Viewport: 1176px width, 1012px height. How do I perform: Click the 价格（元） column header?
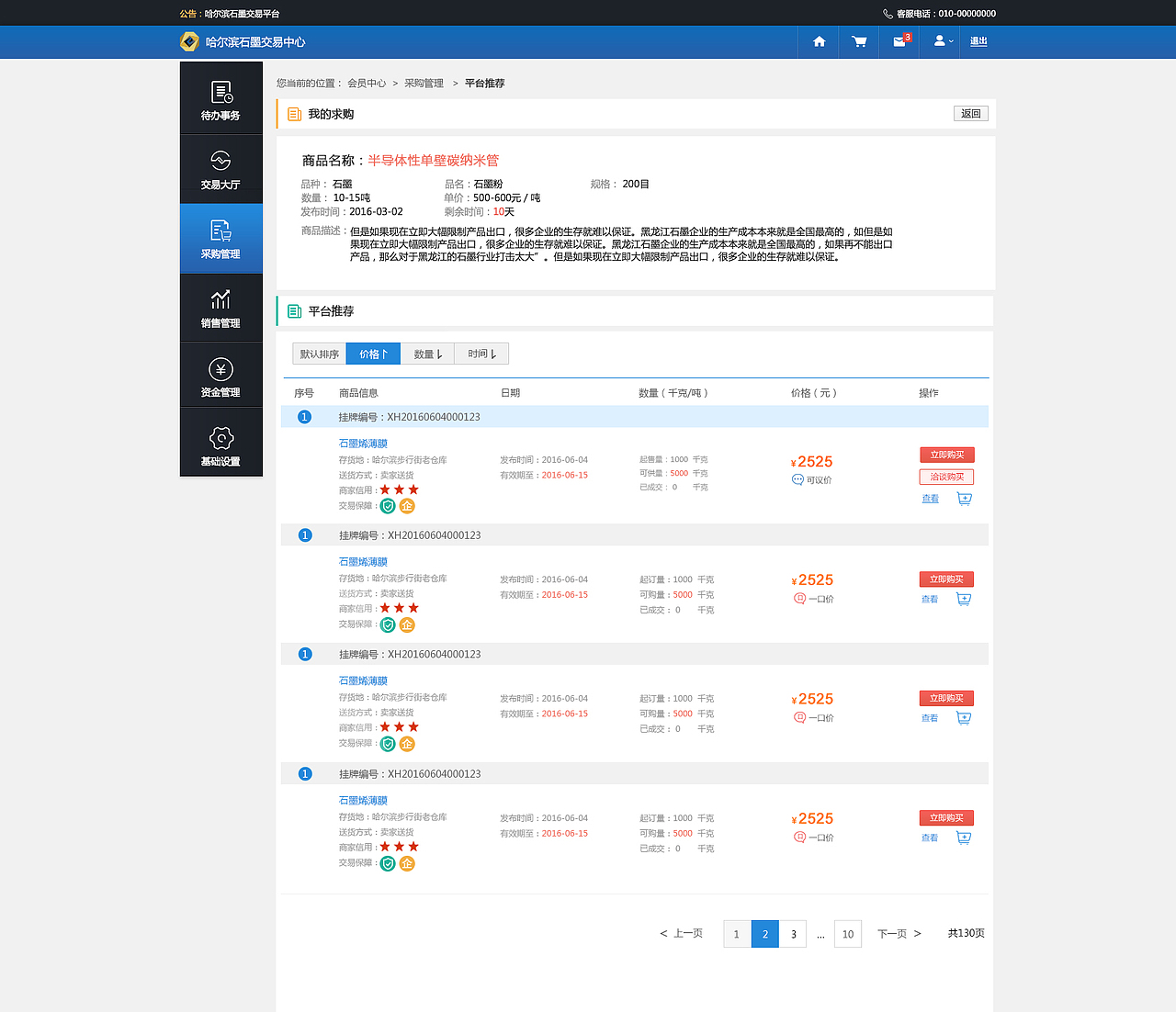[x=814, y=393]
